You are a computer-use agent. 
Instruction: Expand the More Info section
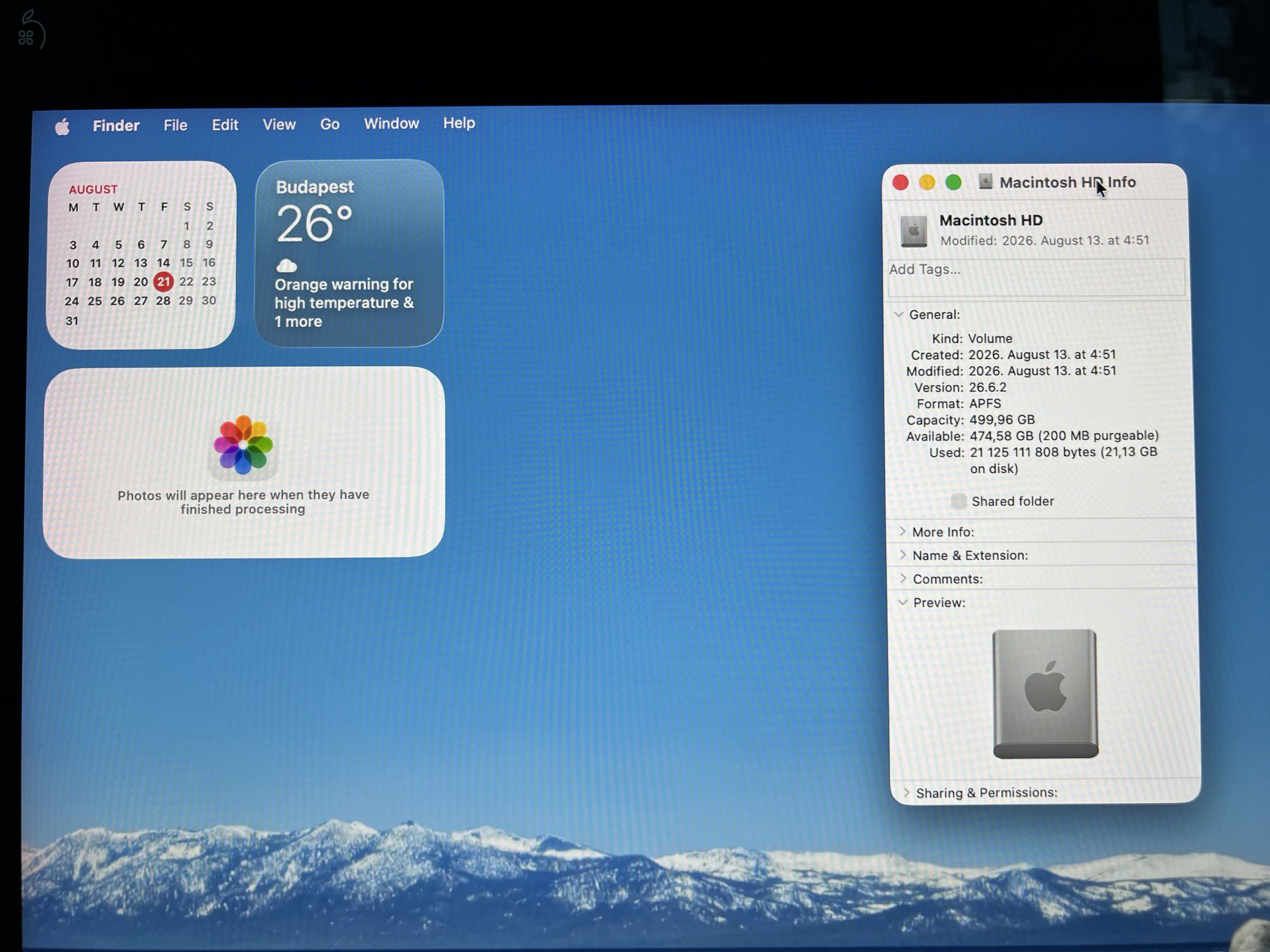pyautogui.click(x=903, y=531)
